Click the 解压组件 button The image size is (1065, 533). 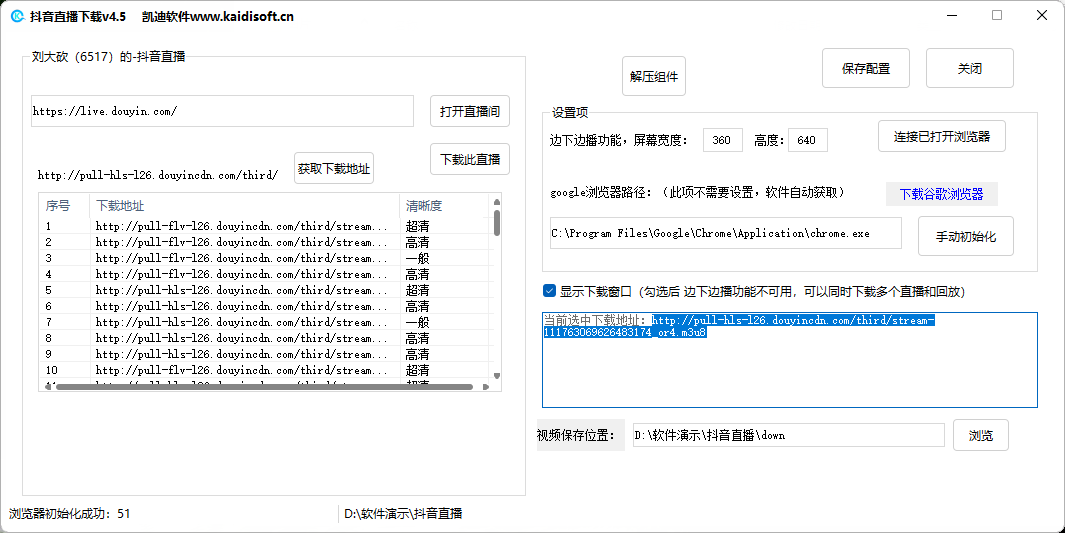click(653, 76)
